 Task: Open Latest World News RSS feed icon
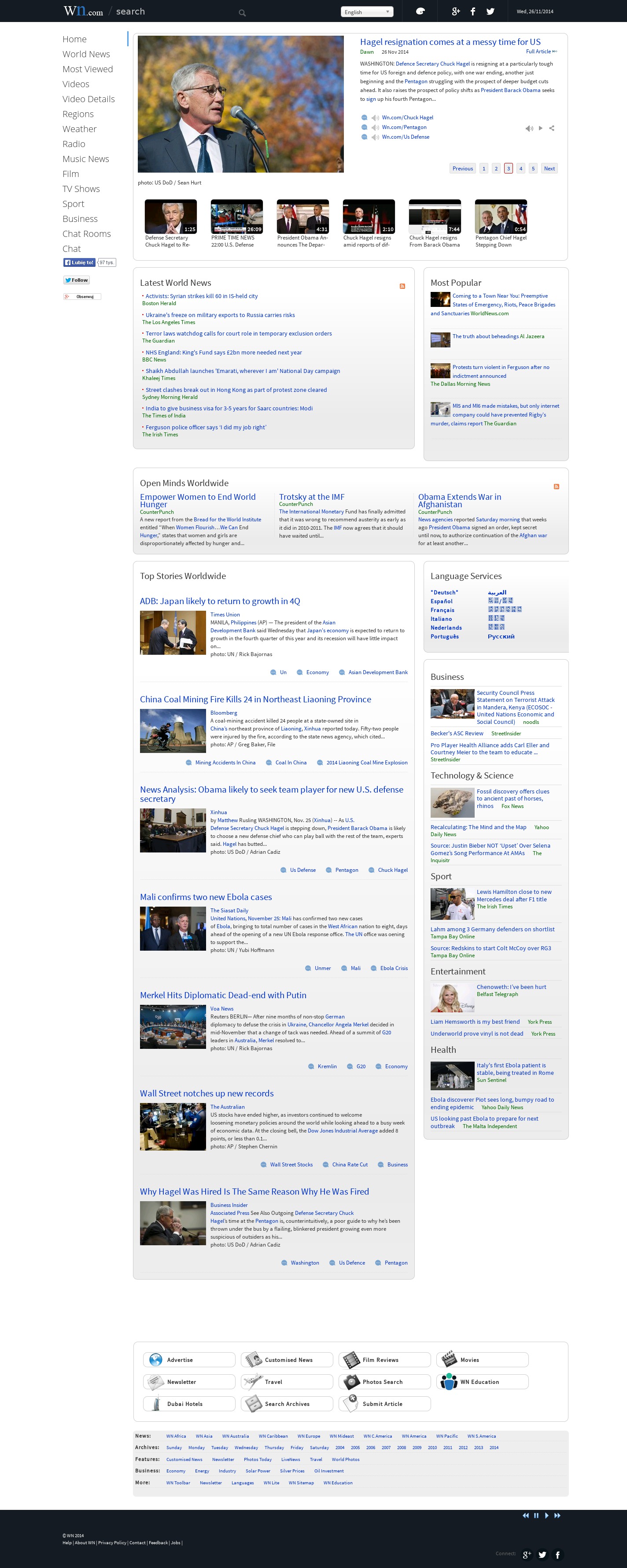click(402, 286)
